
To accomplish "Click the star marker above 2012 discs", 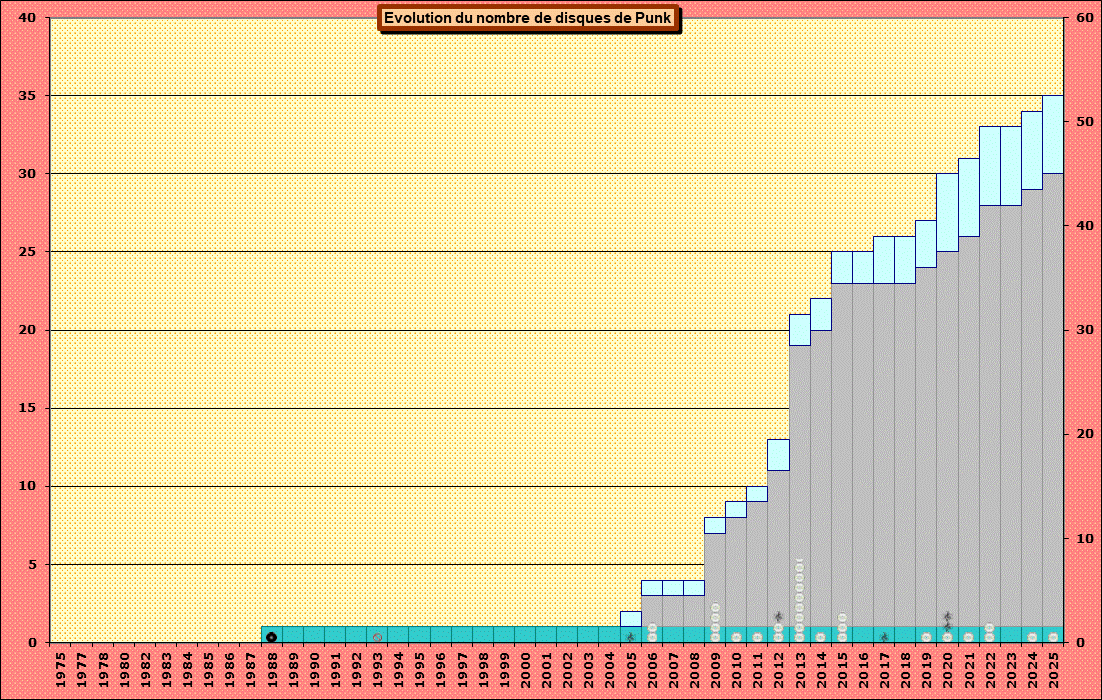I will [778, 617].
